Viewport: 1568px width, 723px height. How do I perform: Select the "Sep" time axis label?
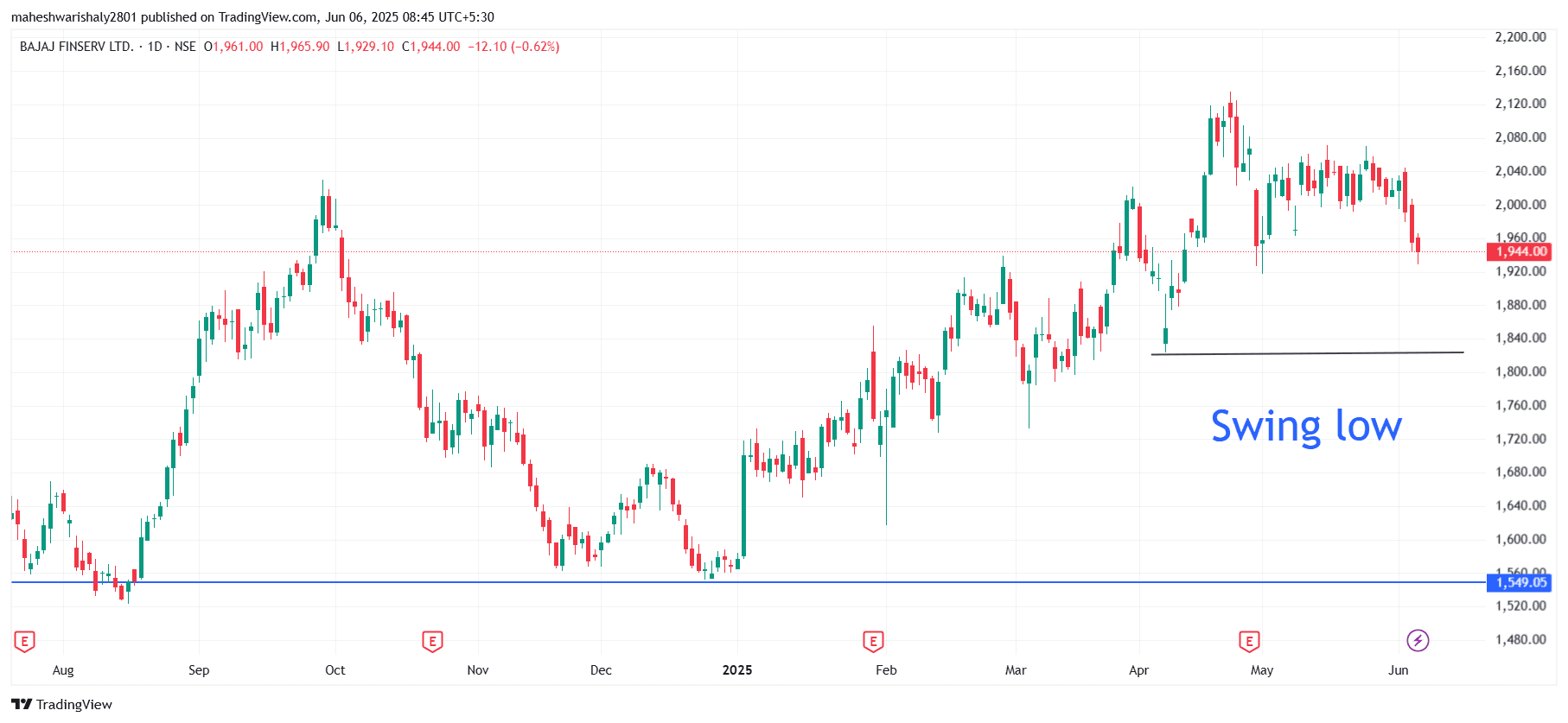199,670
